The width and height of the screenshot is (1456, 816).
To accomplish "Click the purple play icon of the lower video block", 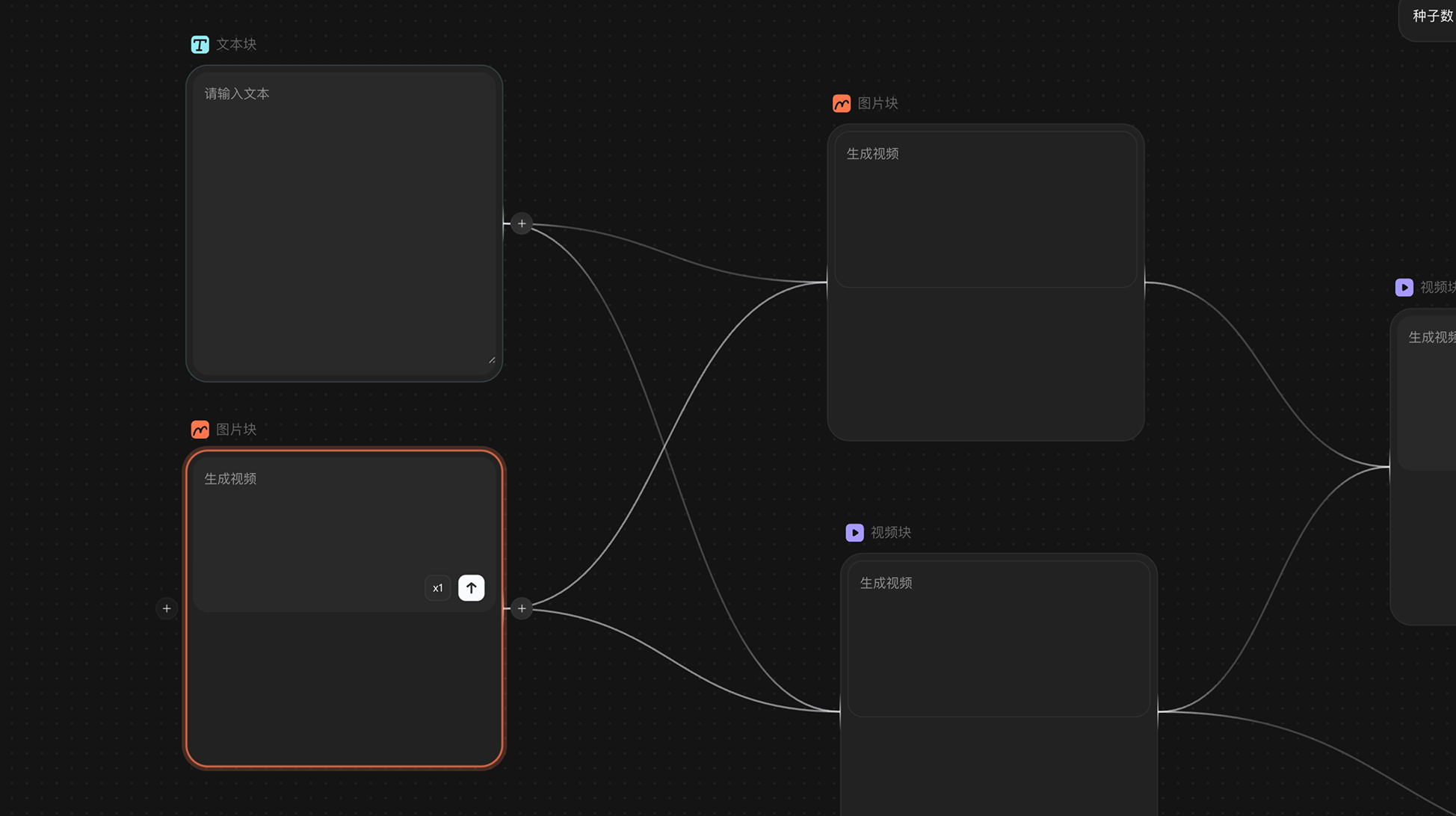I will [x=854, y=533].
